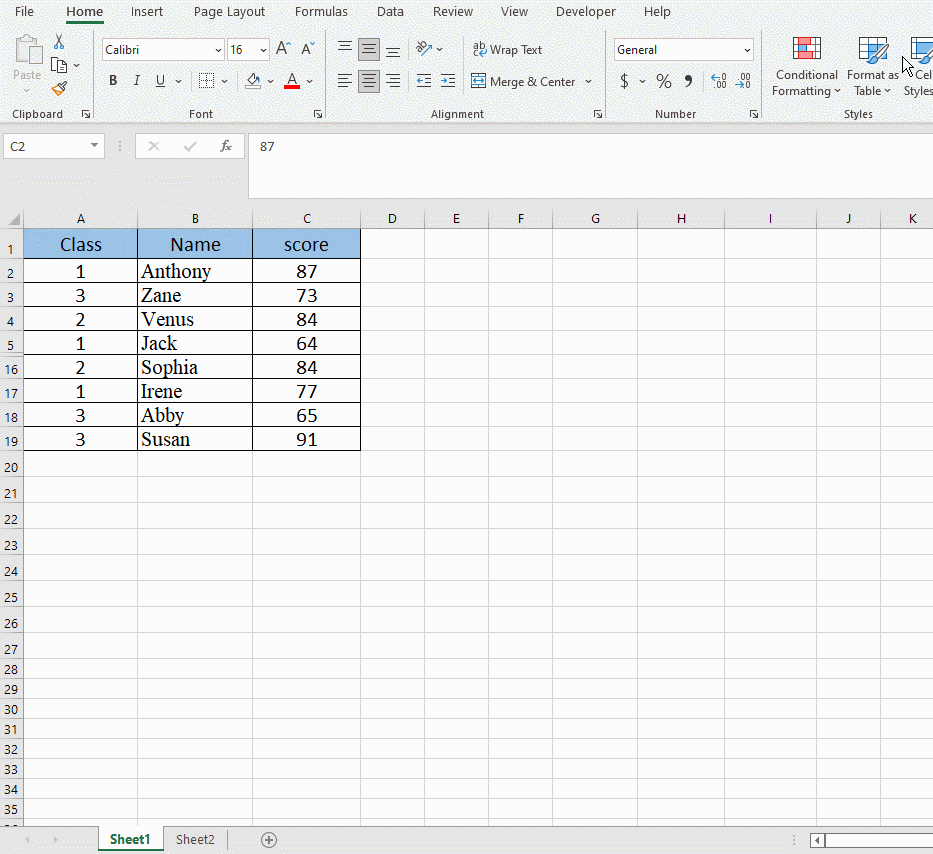Click the Wrap Text button
Screen dimensions: 933x854
click(507, 49)
